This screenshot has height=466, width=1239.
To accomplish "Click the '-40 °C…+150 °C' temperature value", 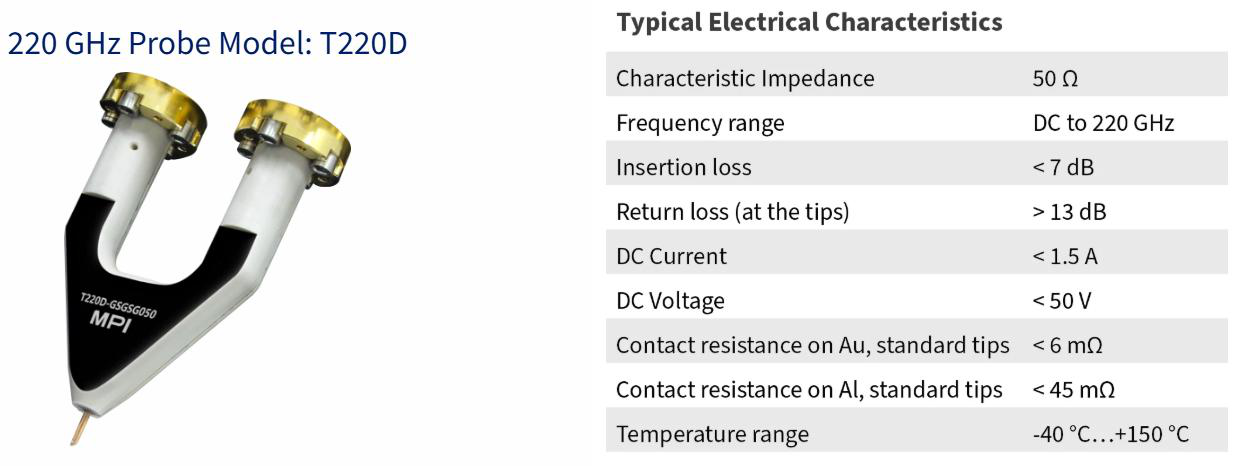I will pyautogui.click(x=1111, y=434).
